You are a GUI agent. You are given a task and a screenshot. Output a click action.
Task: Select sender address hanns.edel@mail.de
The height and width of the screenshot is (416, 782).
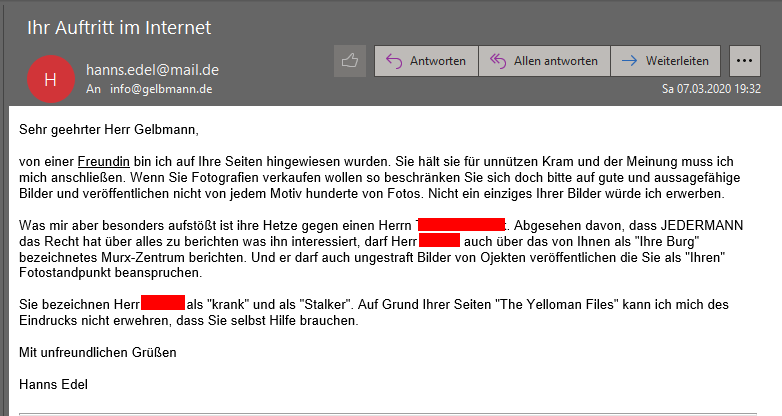(x=152, y=70)
